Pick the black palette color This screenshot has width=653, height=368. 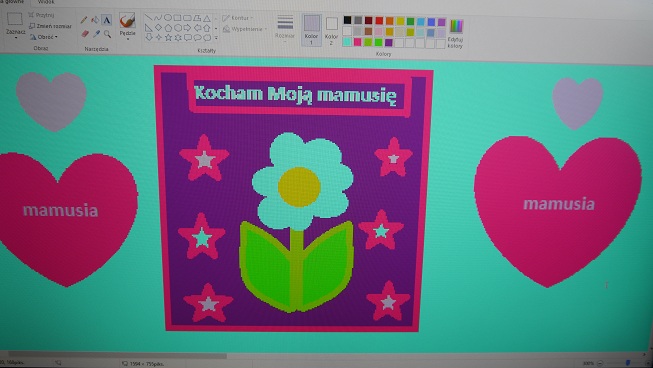click(x=347, y=20)
